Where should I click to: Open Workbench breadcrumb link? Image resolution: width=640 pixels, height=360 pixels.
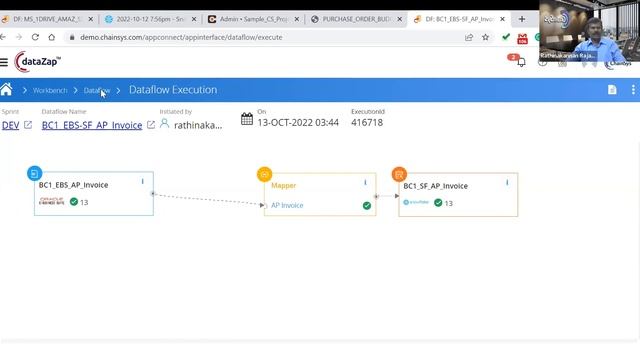(50, 91)
